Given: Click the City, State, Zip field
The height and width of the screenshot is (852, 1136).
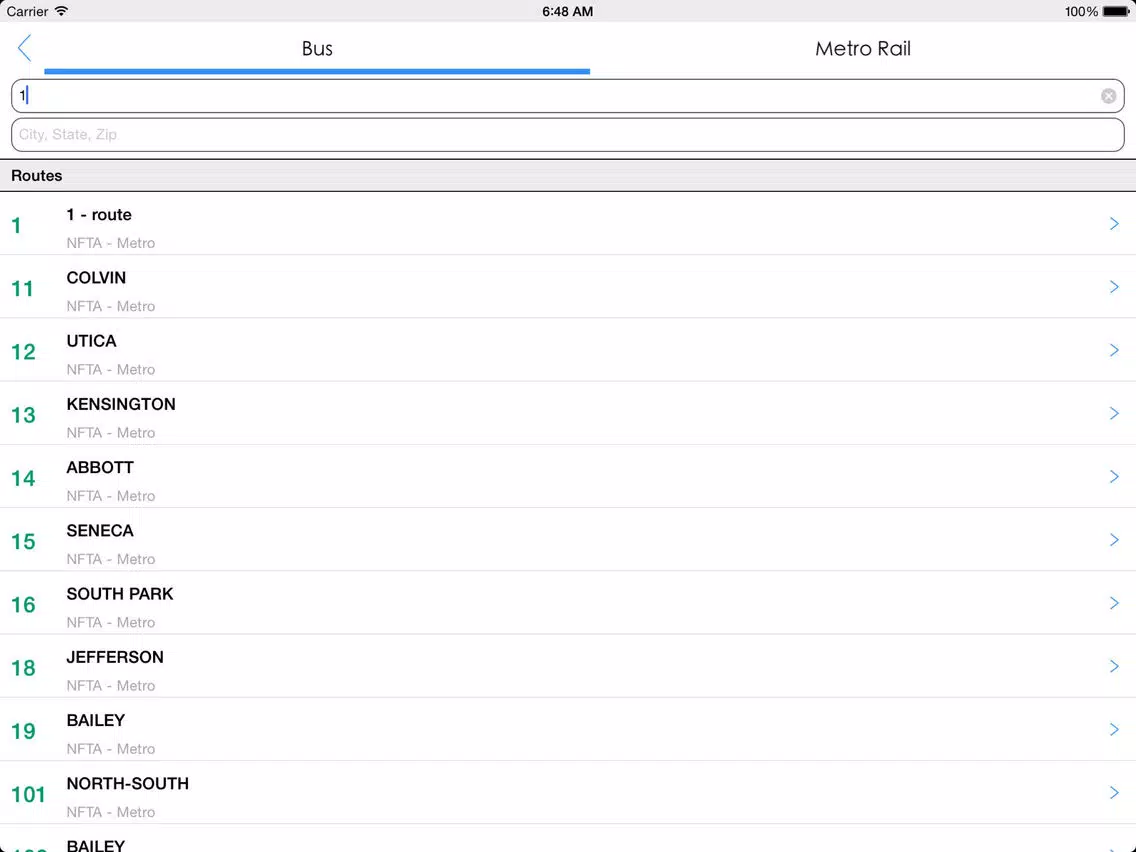Looking at the screenshot, I should (567, 135).
